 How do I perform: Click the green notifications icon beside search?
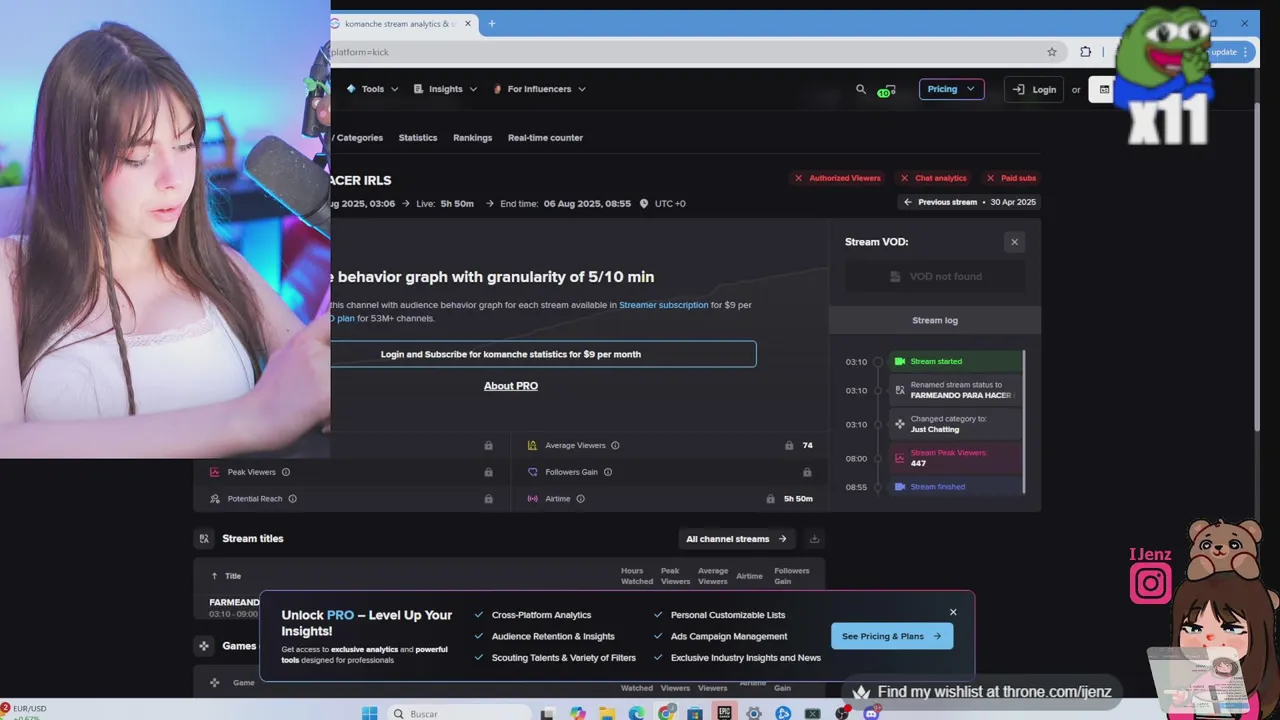tap(887, 90)
